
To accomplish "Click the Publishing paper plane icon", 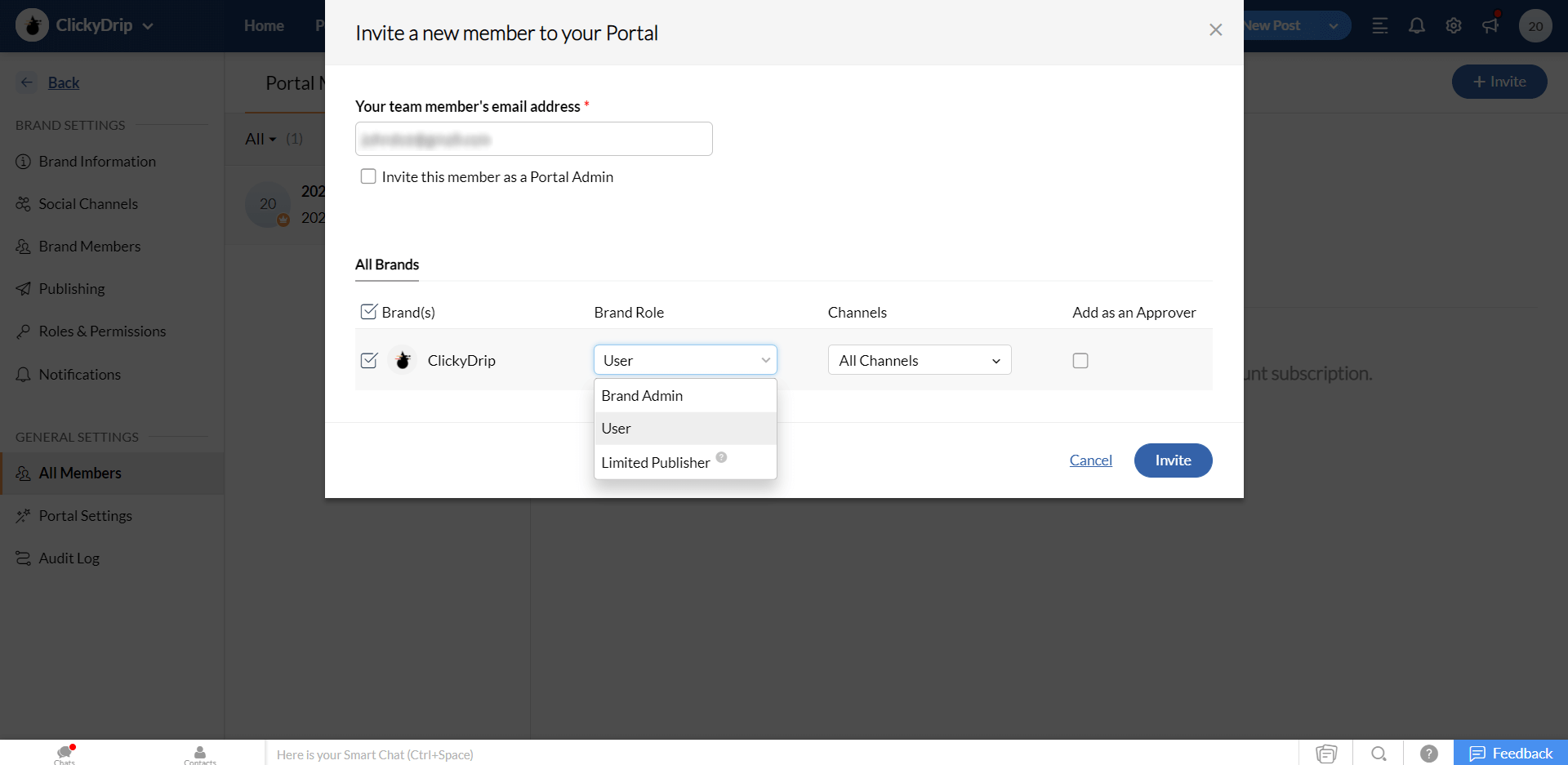I will click(x=24, y=289).
